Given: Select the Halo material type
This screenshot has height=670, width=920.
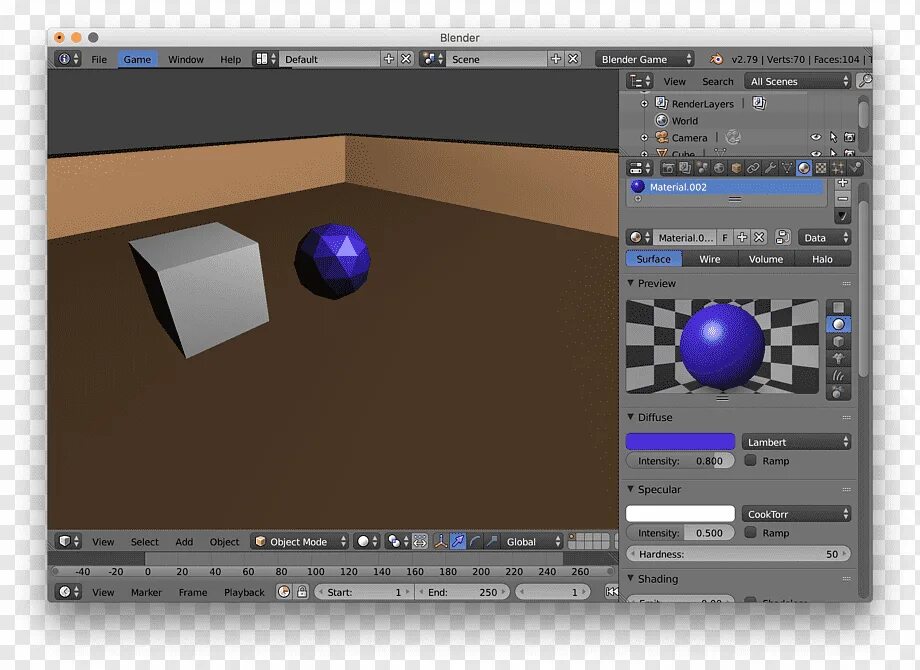Looking at the screenshot, I should pos(822,259).
